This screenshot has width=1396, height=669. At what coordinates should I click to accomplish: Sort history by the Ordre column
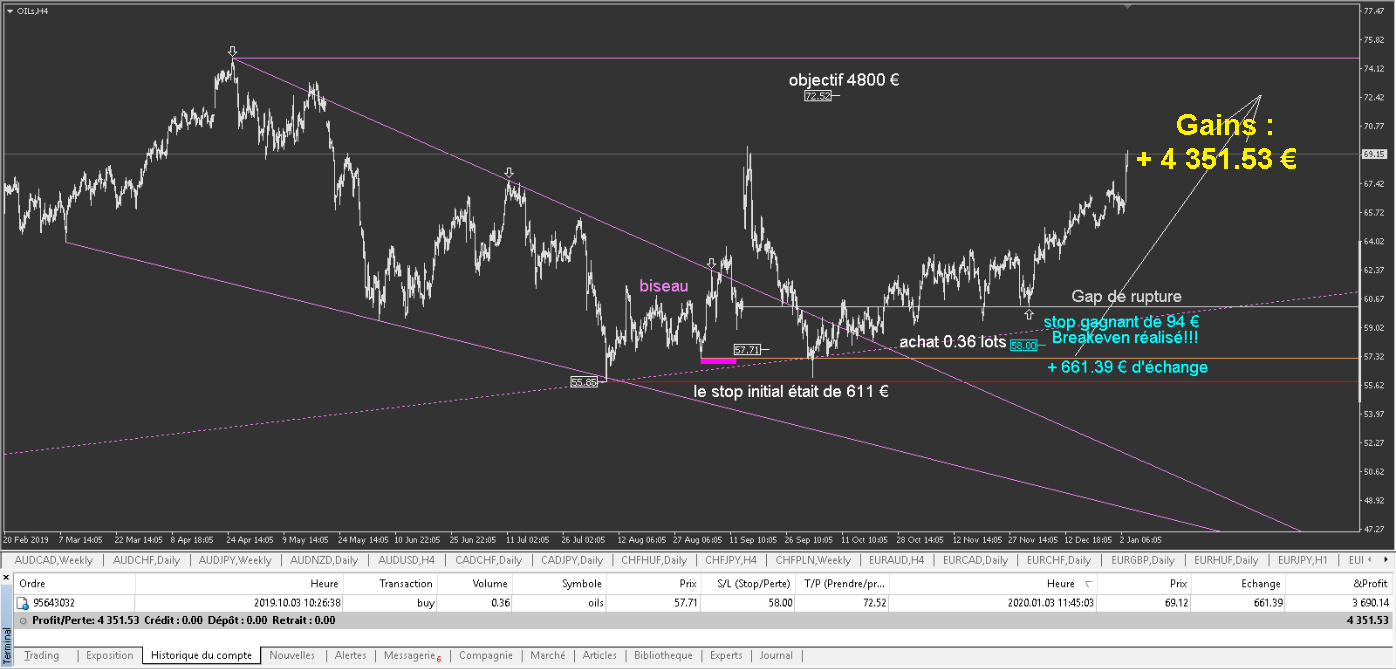75,583
